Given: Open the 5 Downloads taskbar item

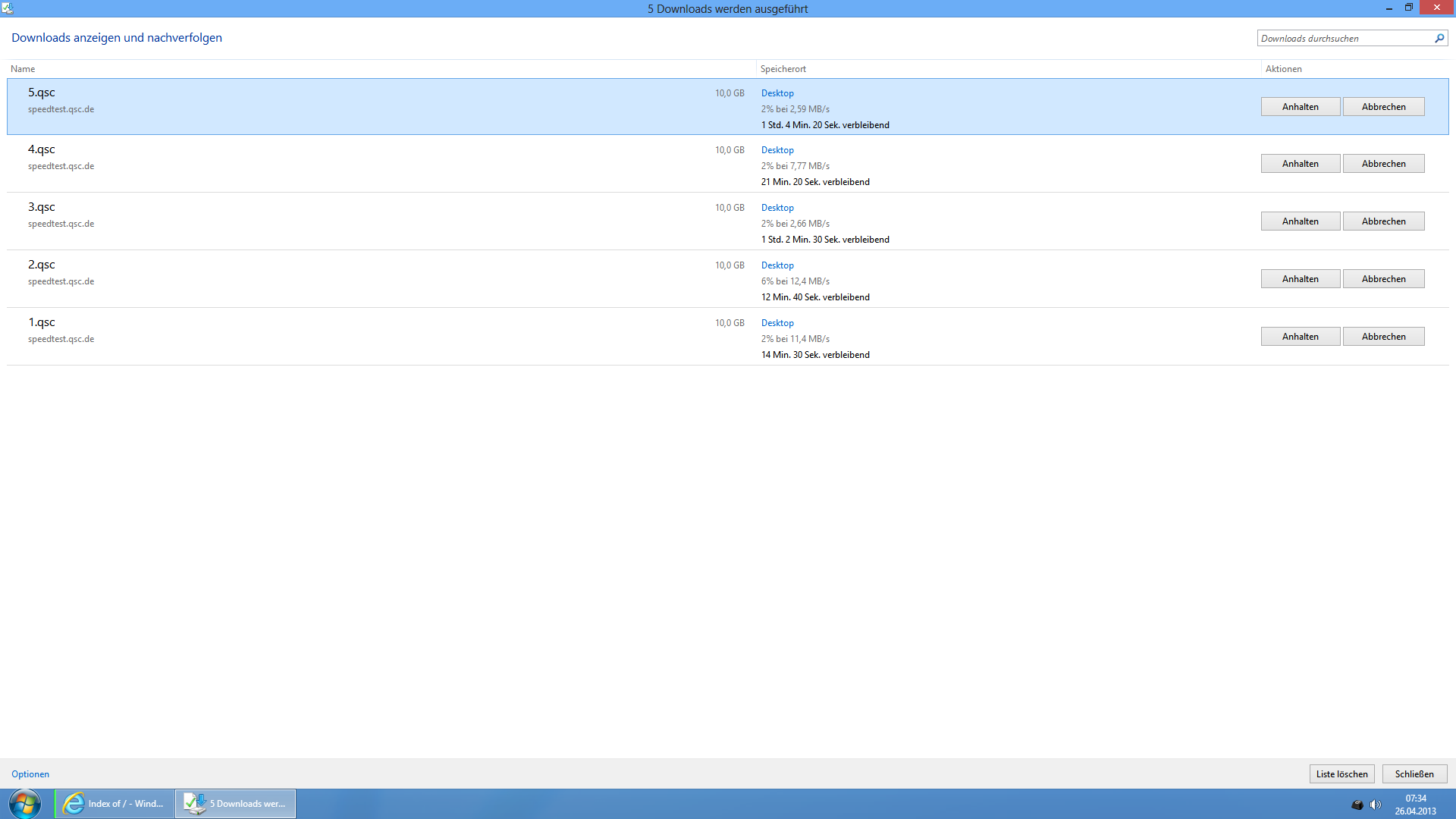Looking at the screenshot, I should point(236,804).
